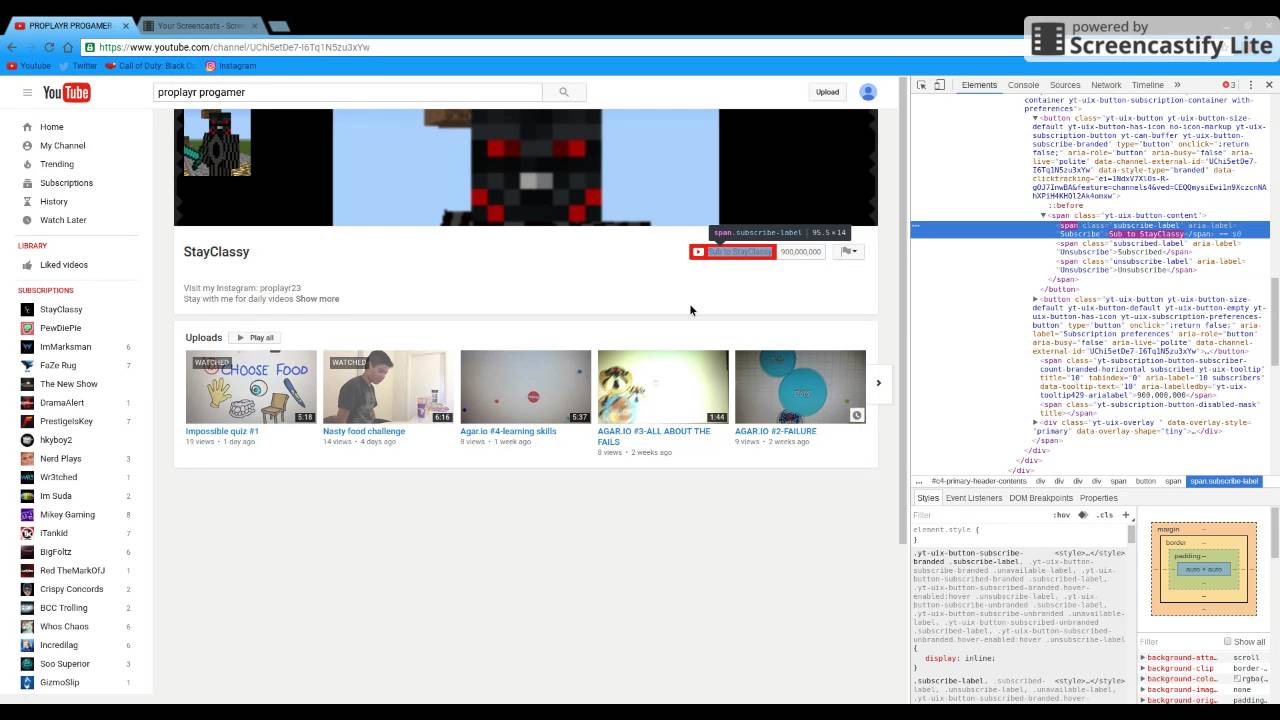This screenshot has height=720, width=1280.
Task: Expand breadcrumb ellipsis in DevTools
Action: (x=919, y=481)
